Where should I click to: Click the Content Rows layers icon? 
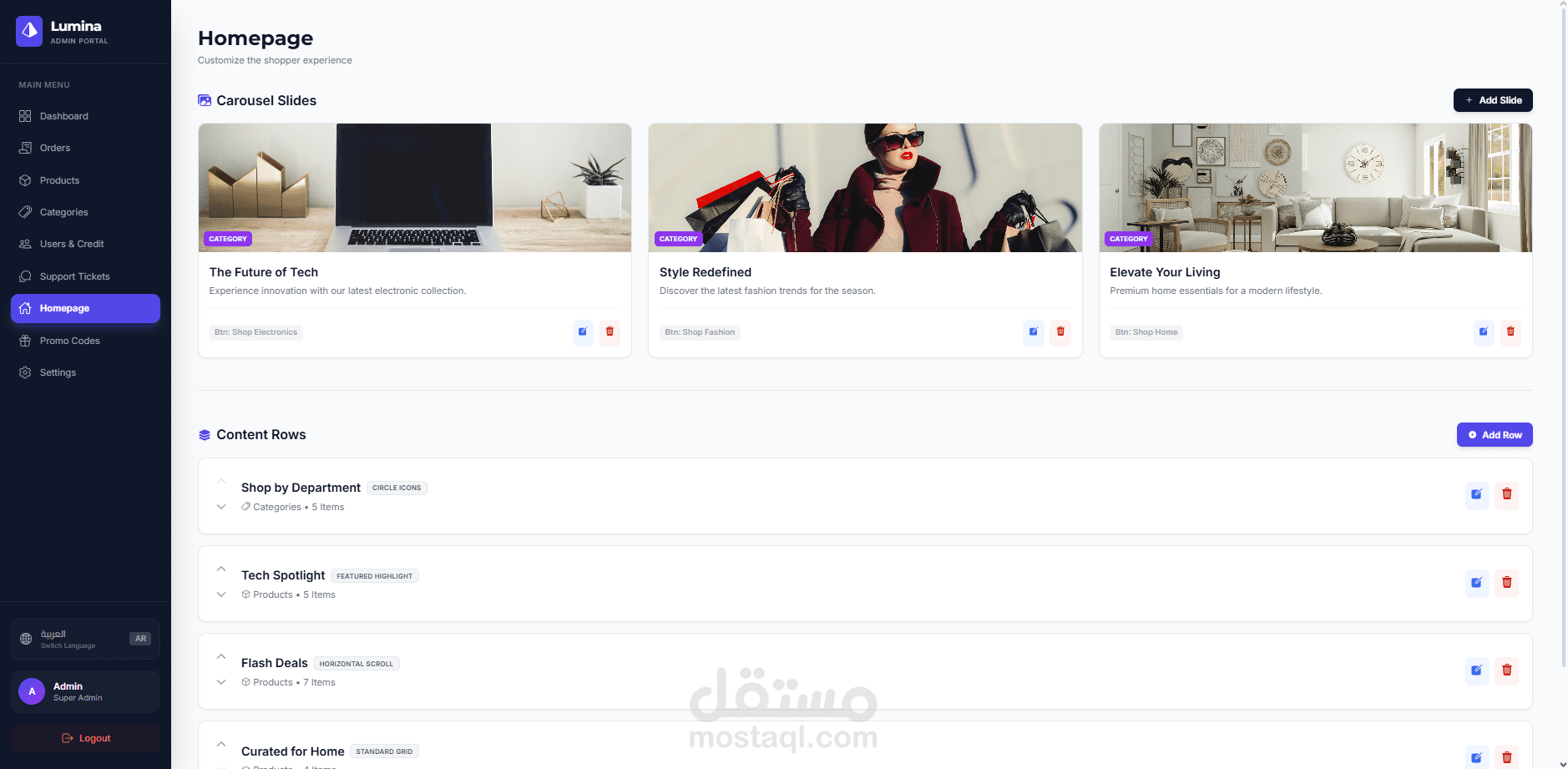coord(205,435)
